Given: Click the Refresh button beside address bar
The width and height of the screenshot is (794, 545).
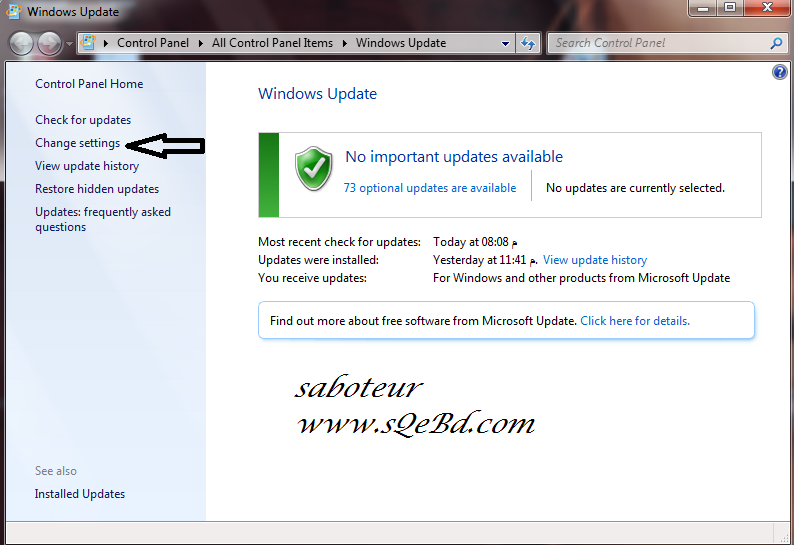Looking at the screenshot, I should (x=529, y=43).
